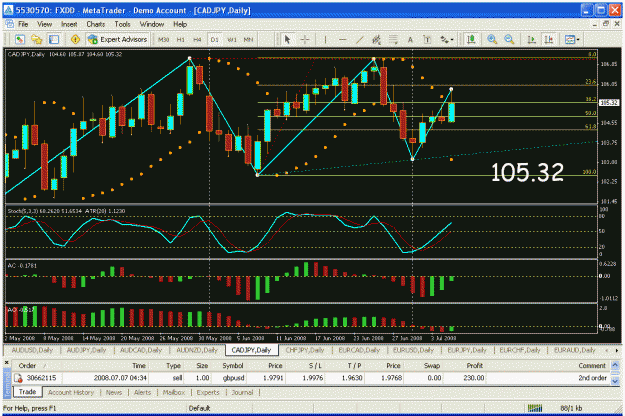Toggle chart auto scroll
The height and width of the screenshot is (416, 625).
pyautogui.click(x=531, y=39)
